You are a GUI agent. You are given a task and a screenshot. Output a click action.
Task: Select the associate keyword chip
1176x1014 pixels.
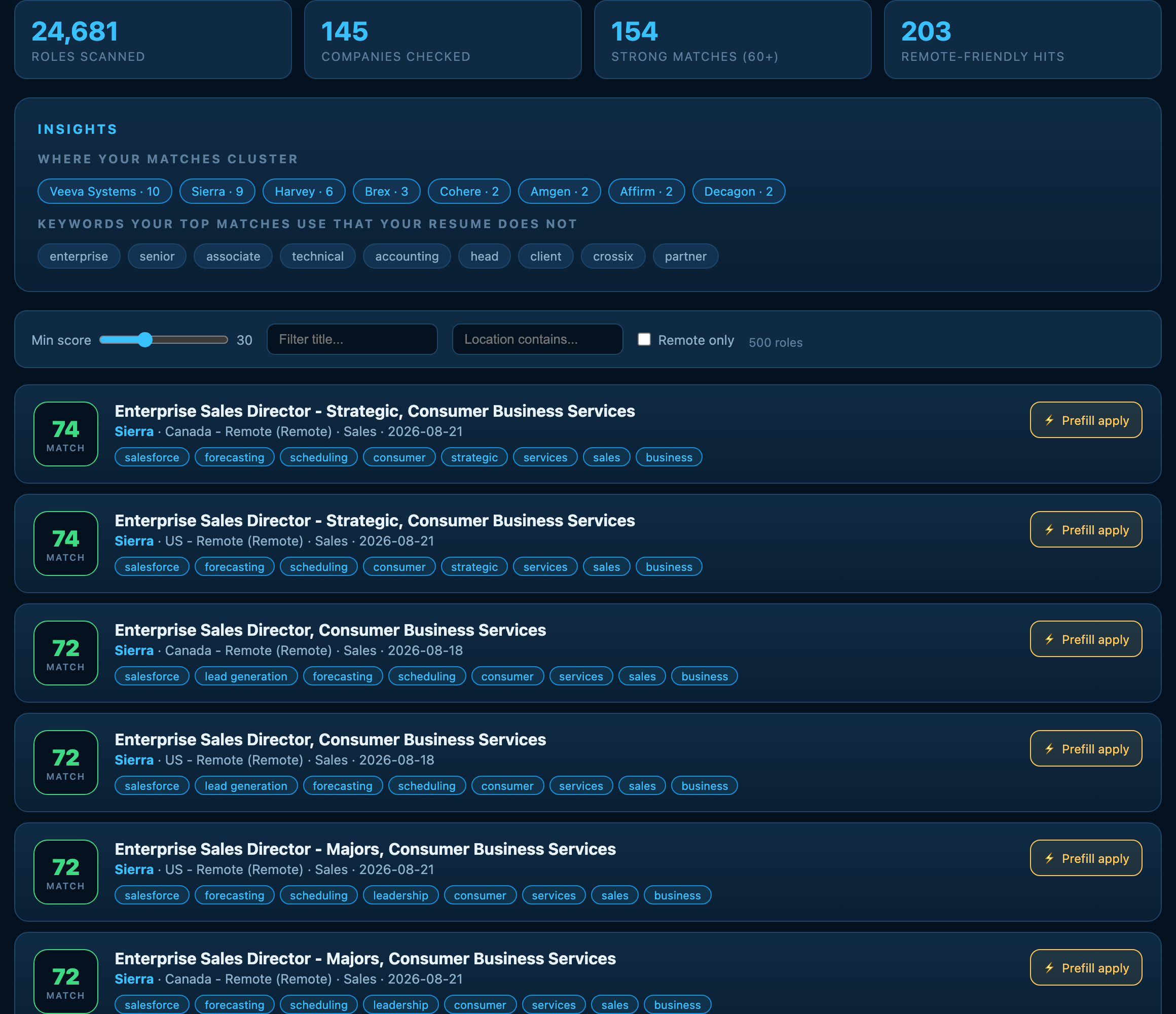(233, 256)
